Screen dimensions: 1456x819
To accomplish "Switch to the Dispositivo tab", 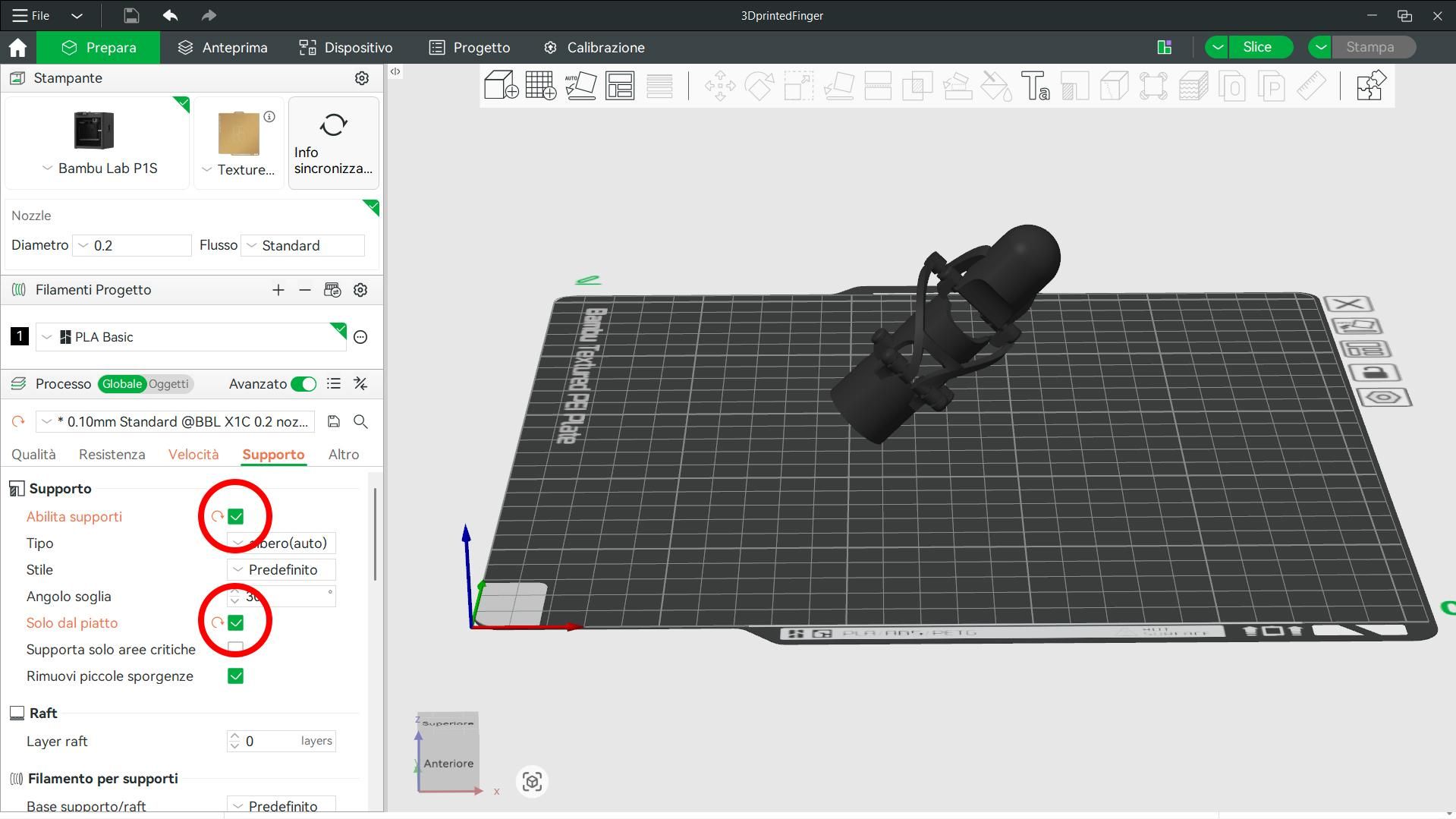I will pos(346,47).
